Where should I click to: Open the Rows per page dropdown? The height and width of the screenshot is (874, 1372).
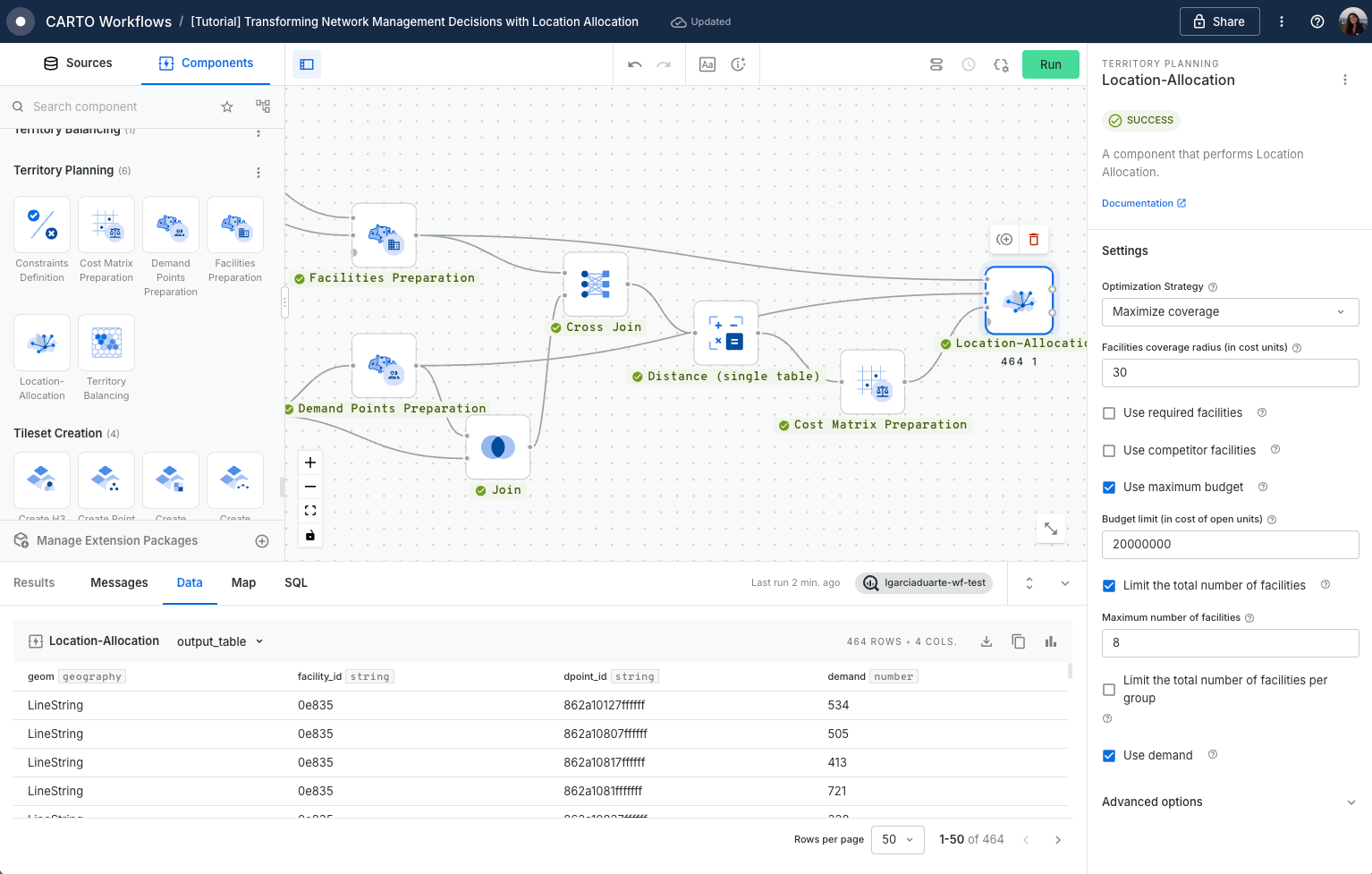pyautogui.click(x=897, y=840)
